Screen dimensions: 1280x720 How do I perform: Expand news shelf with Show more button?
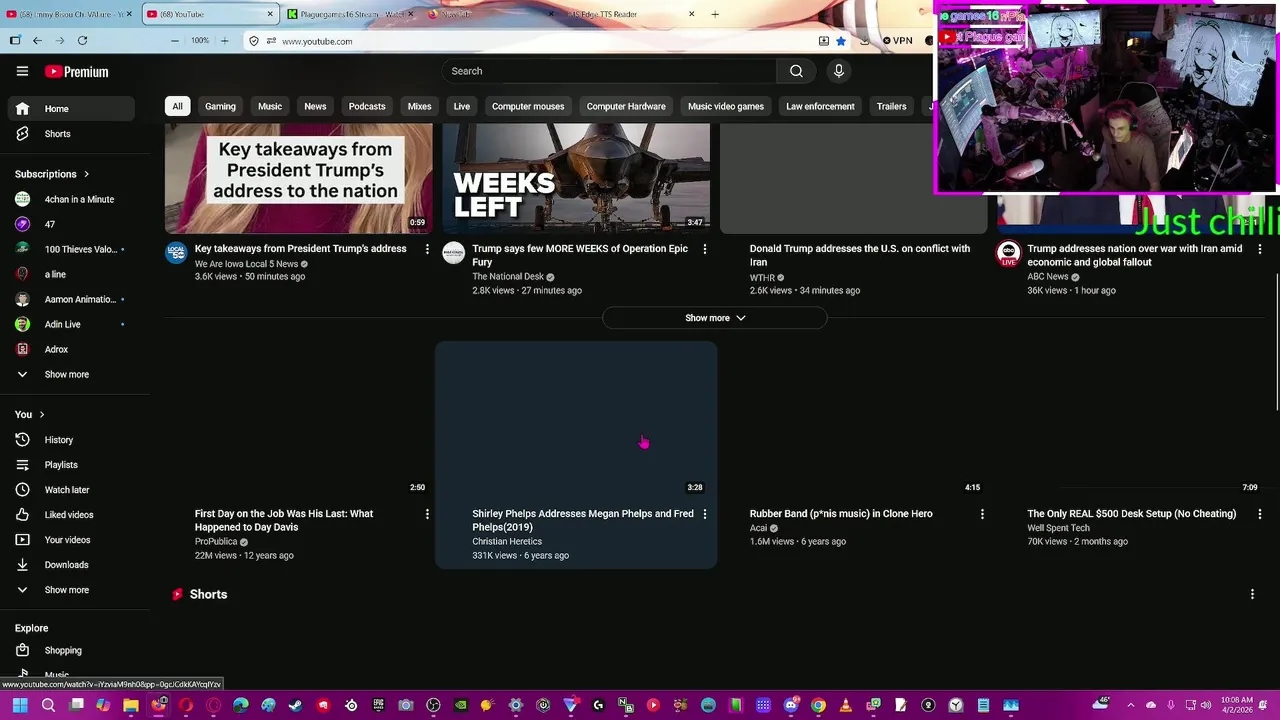coord(715,318)
